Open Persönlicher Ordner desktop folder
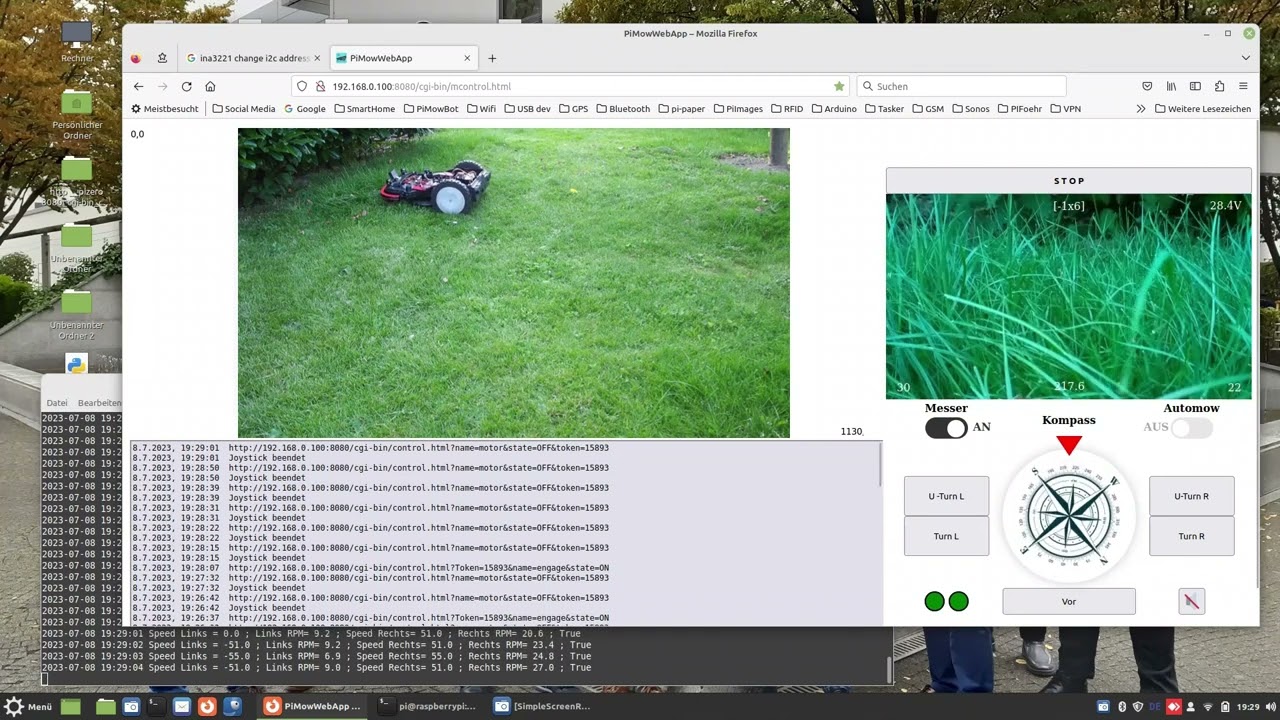 tap(77, 115)
